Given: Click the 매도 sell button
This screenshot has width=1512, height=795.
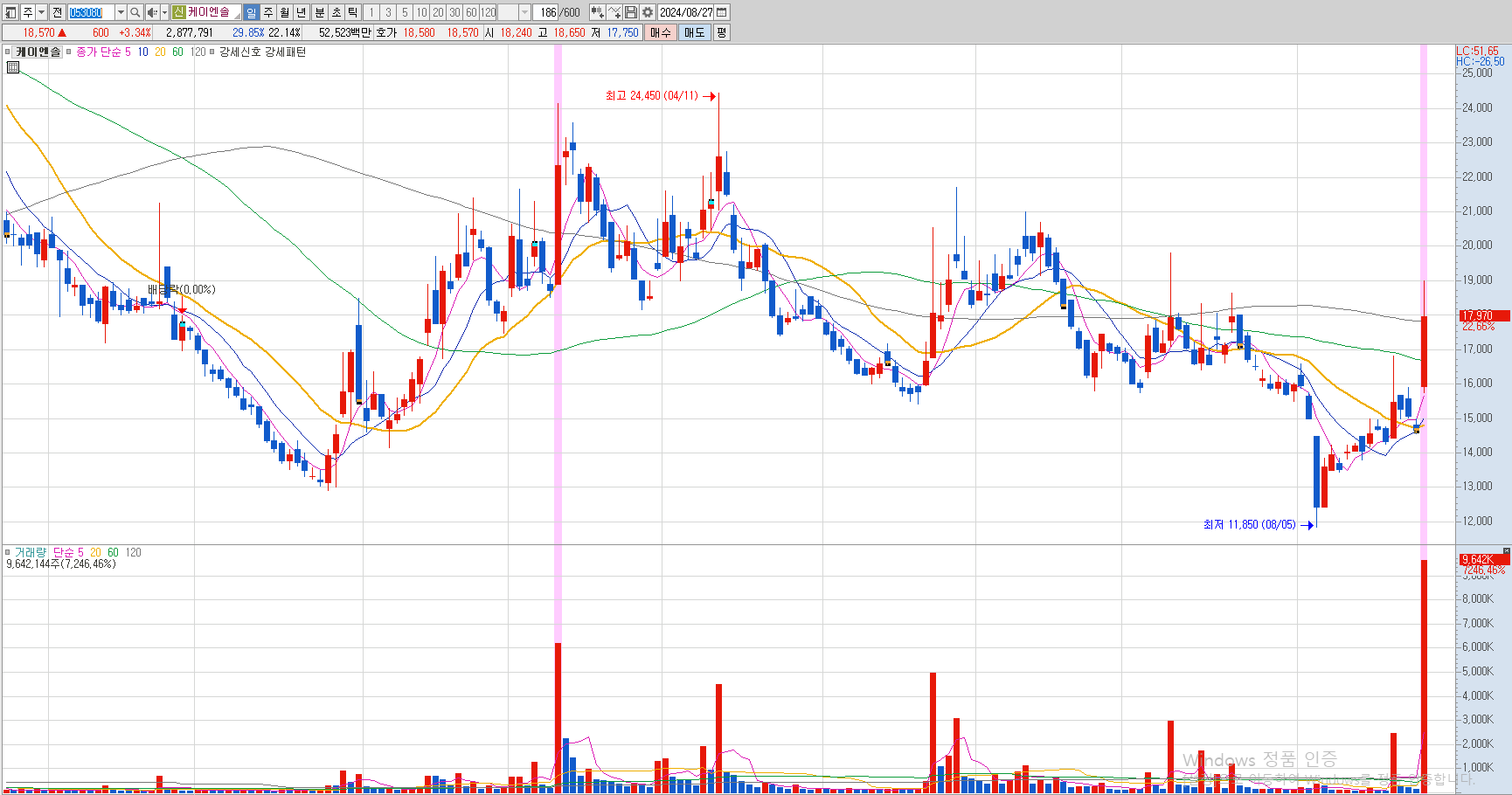Looking at the screenshot, I should 695,32.
